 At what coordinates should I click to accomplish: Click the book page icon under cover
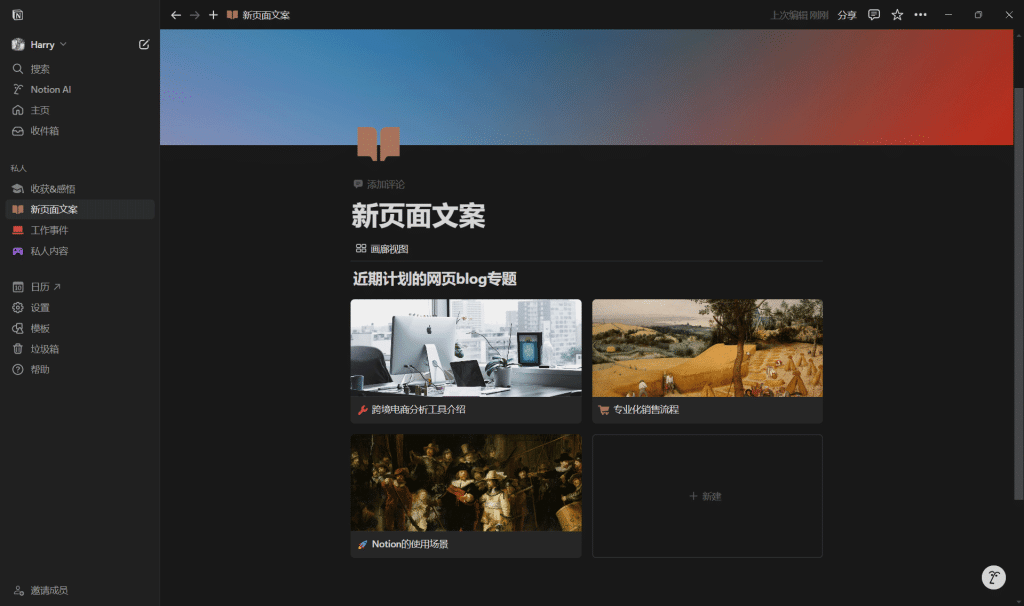pyautogui.click(x=378, y=144)
